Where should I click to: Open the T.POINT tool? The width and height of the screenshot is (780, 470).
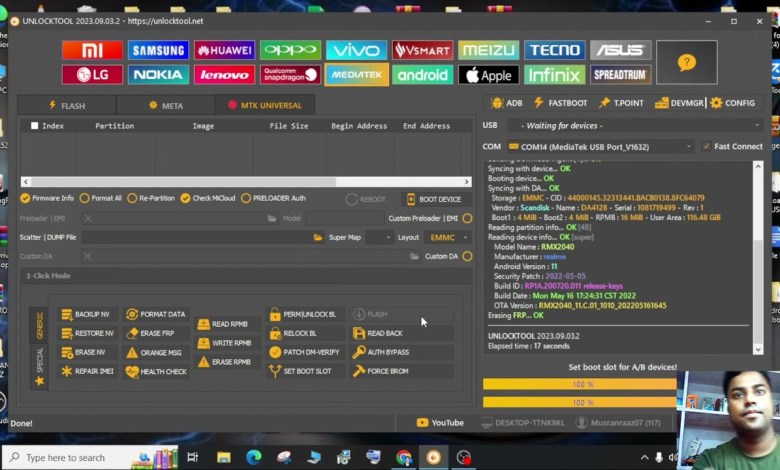click(621, 103)
